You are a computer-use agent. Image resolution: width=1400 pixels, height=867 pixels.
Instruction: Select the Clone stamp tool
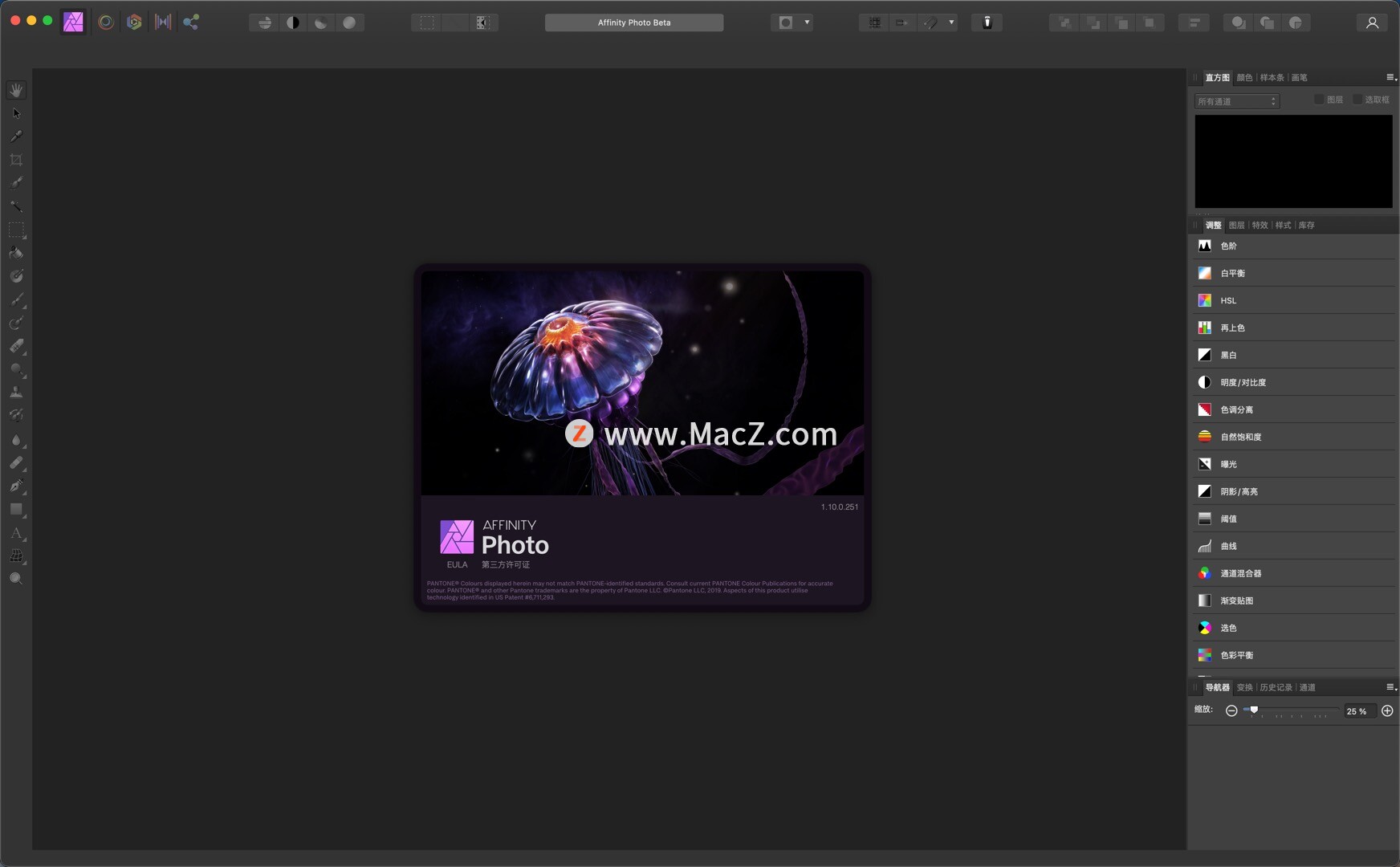pyautogui.click(x=16, y=393)
